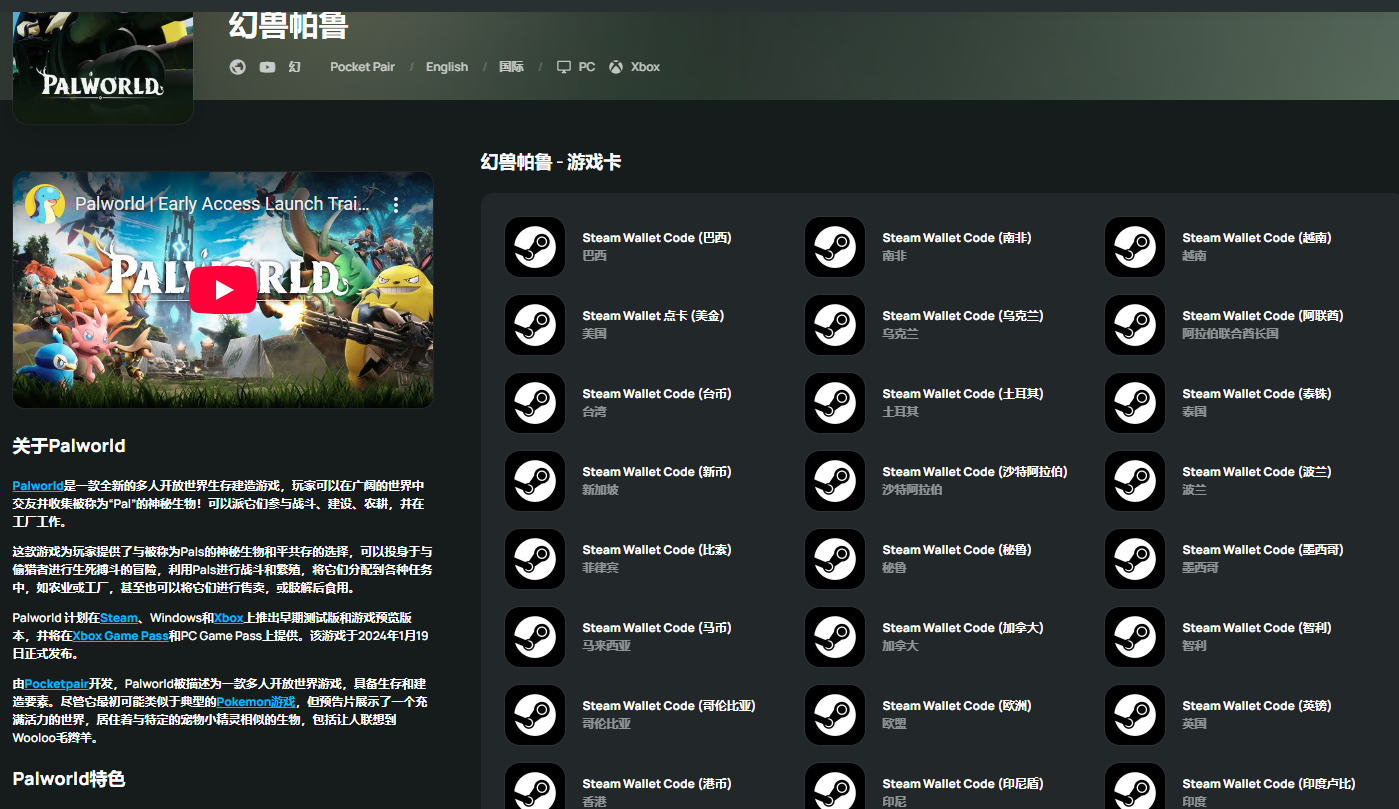The image size is (1399, 809).
Task: Select Steam Wallet Code (智利) title text
Action: (x=1257, y=628)
